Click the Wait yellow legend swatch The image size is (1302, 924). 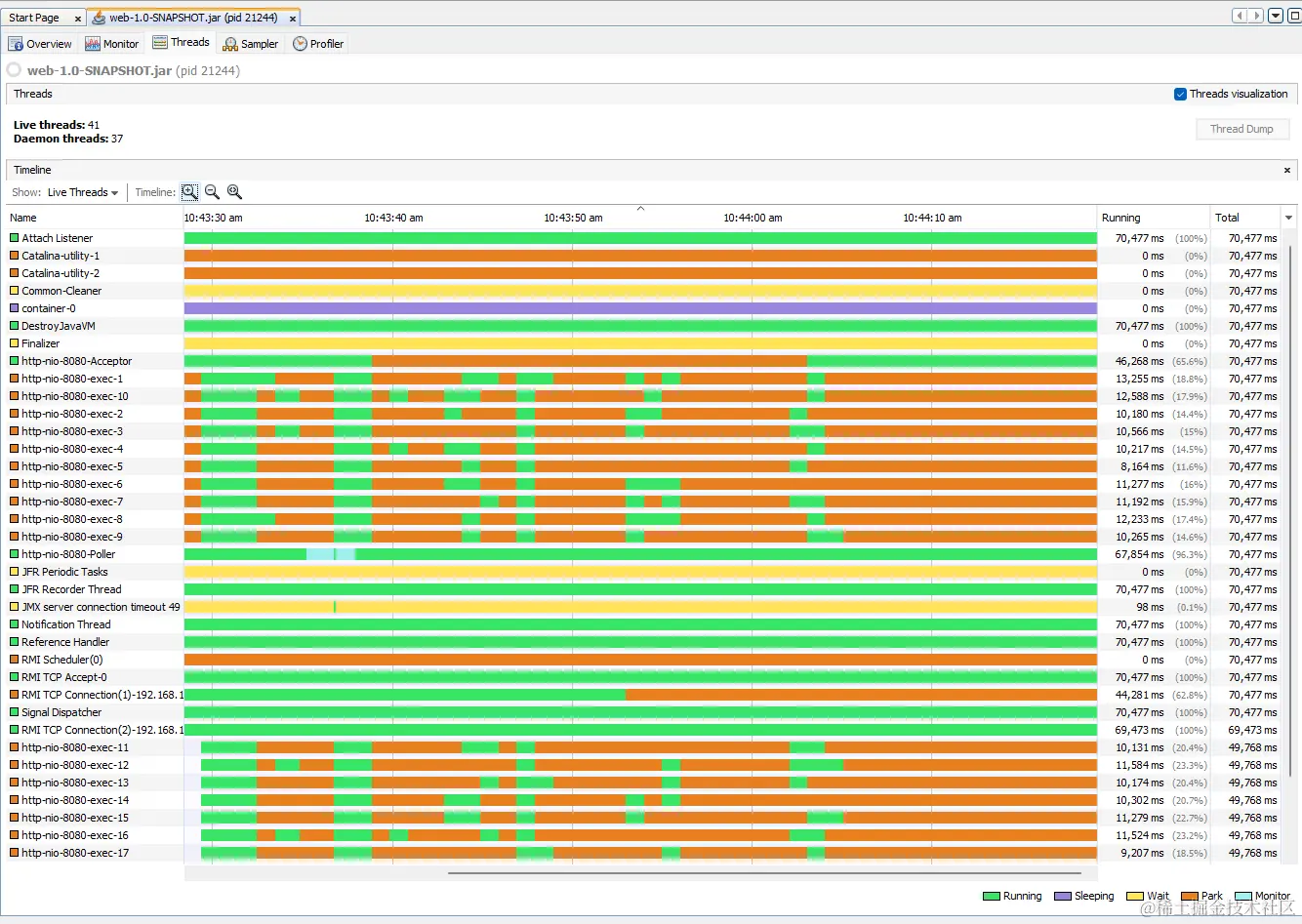(1135, 896)
